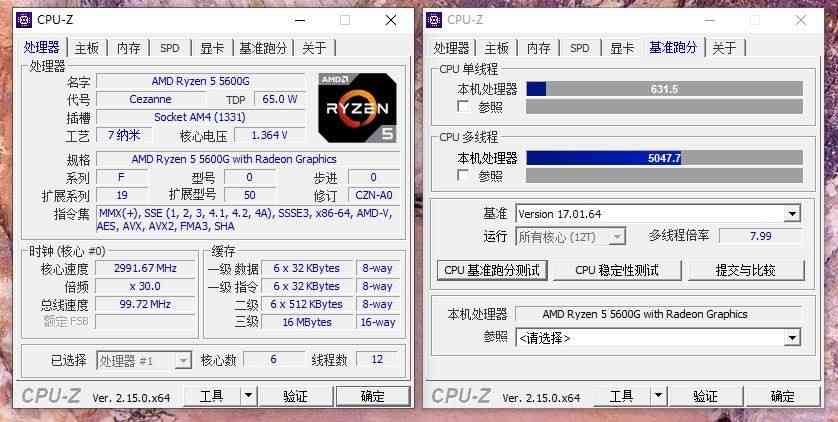Click 验证 button in right window

coord(705,396)
